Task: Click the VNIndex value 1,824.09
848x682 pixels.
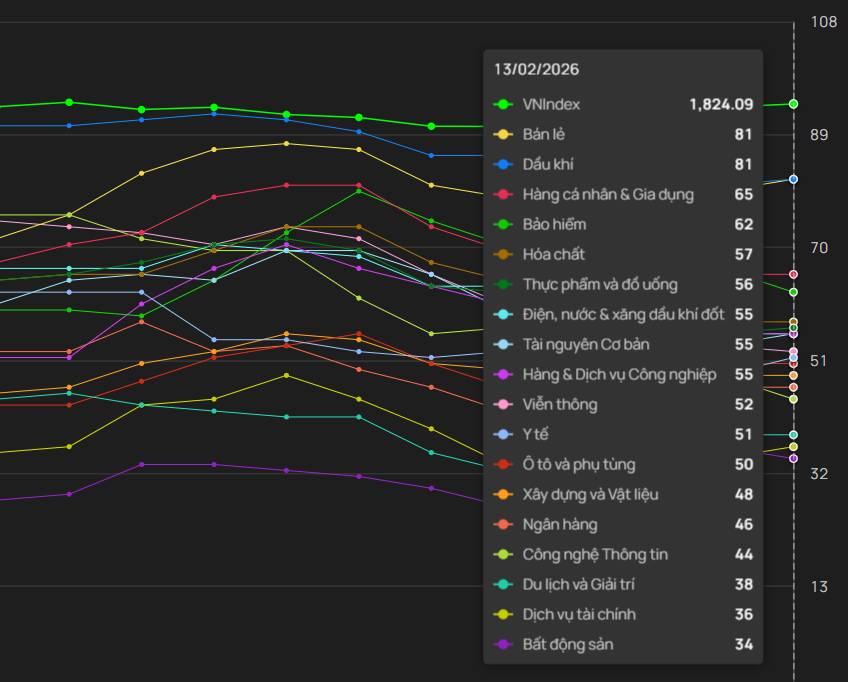Action: pos(720,105)
